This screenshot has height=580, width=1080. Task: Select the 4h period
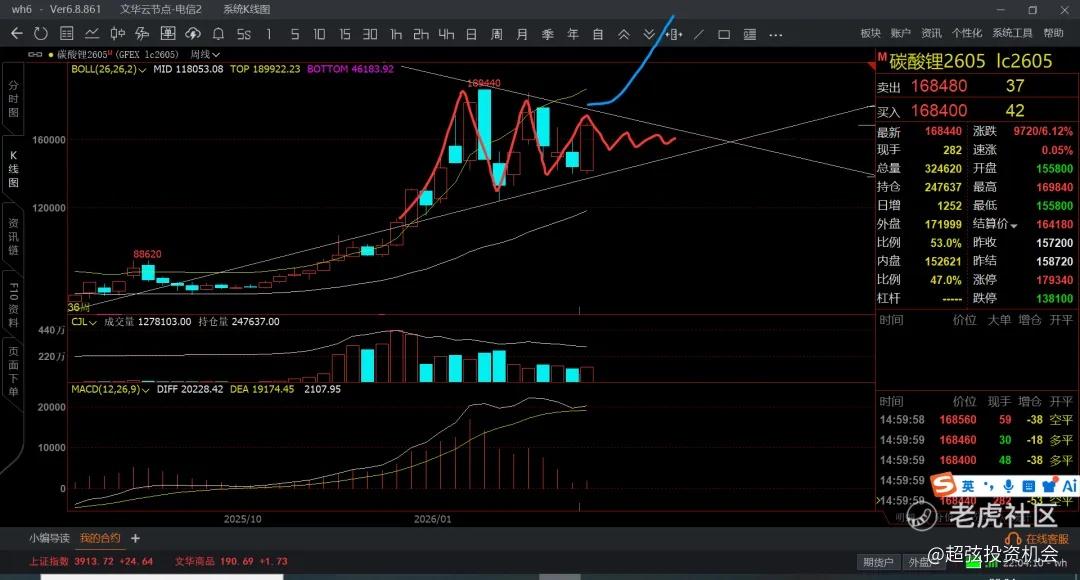coord(446,34)
